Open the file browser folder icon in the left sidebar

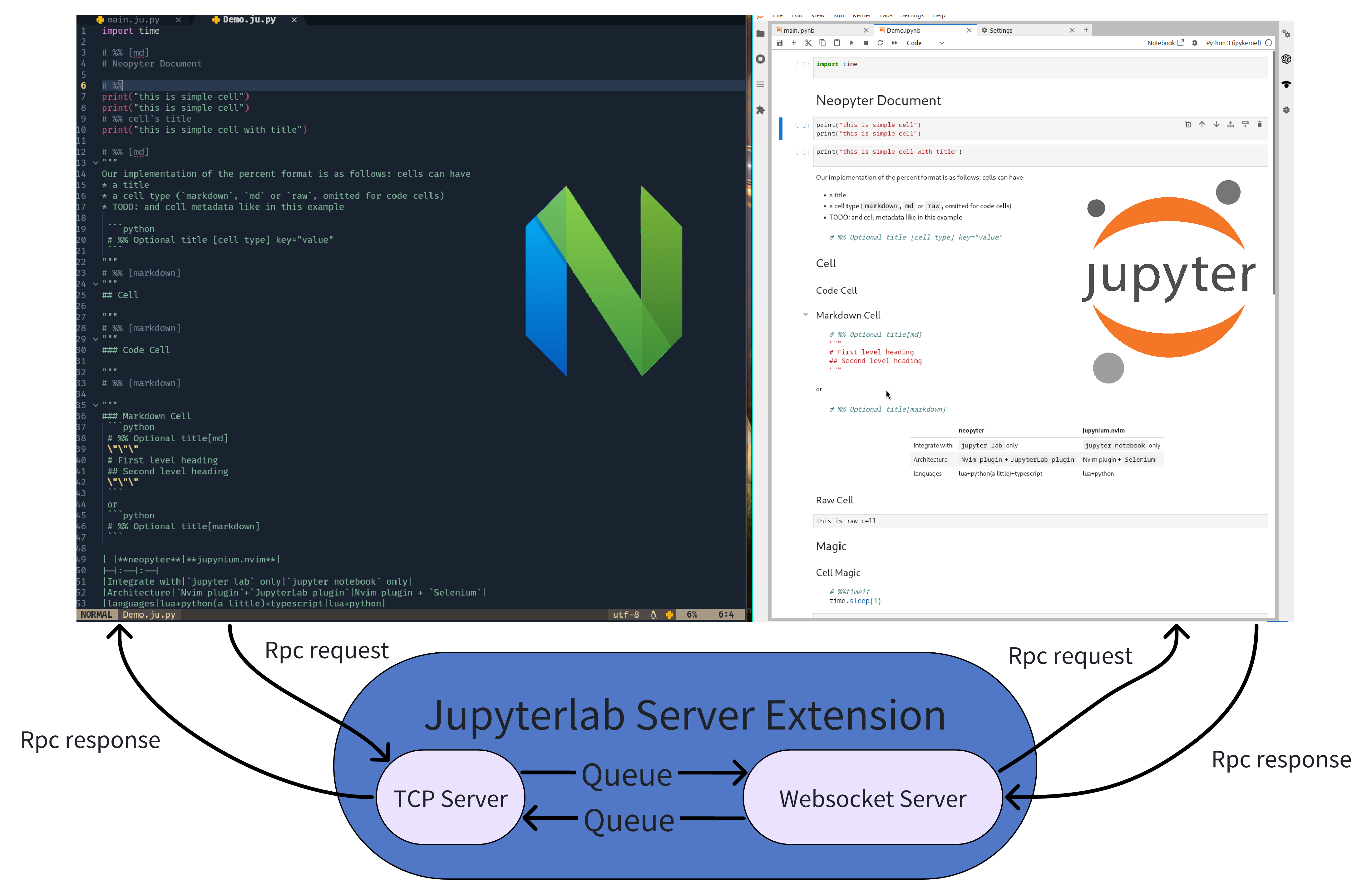(x=760, y=33)
